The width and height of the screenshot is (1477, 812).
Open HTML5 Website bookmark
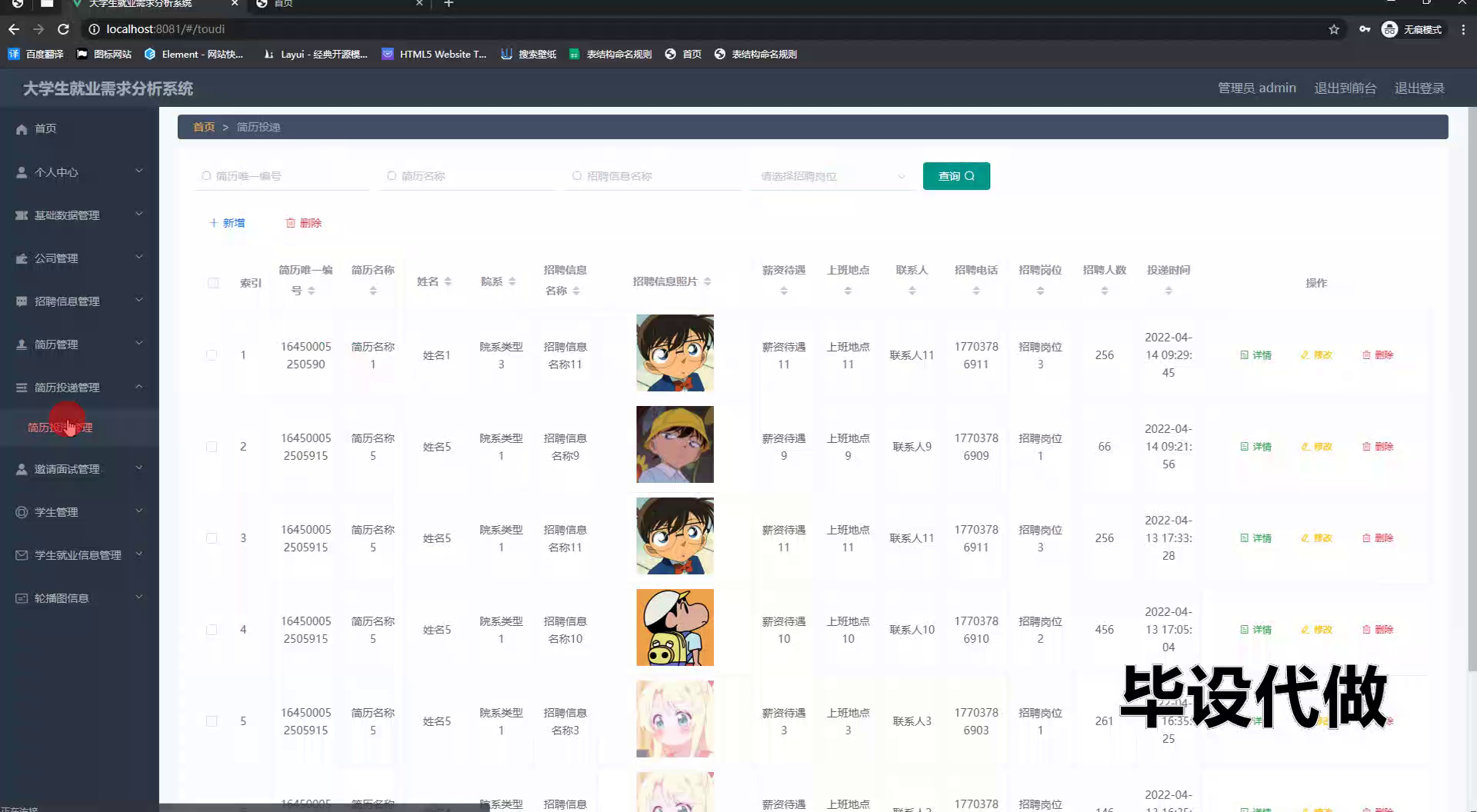pyautogui.click(x=434, y=54)
